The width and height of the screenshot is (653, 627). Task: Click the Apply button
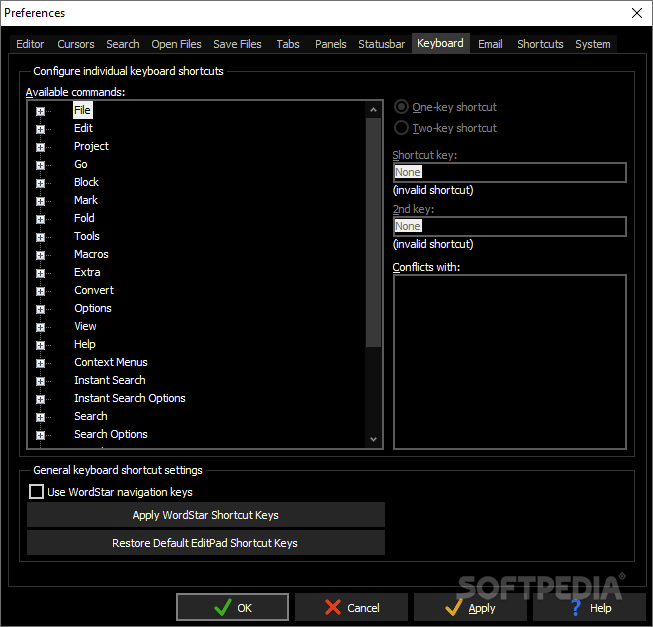[470, 607]
